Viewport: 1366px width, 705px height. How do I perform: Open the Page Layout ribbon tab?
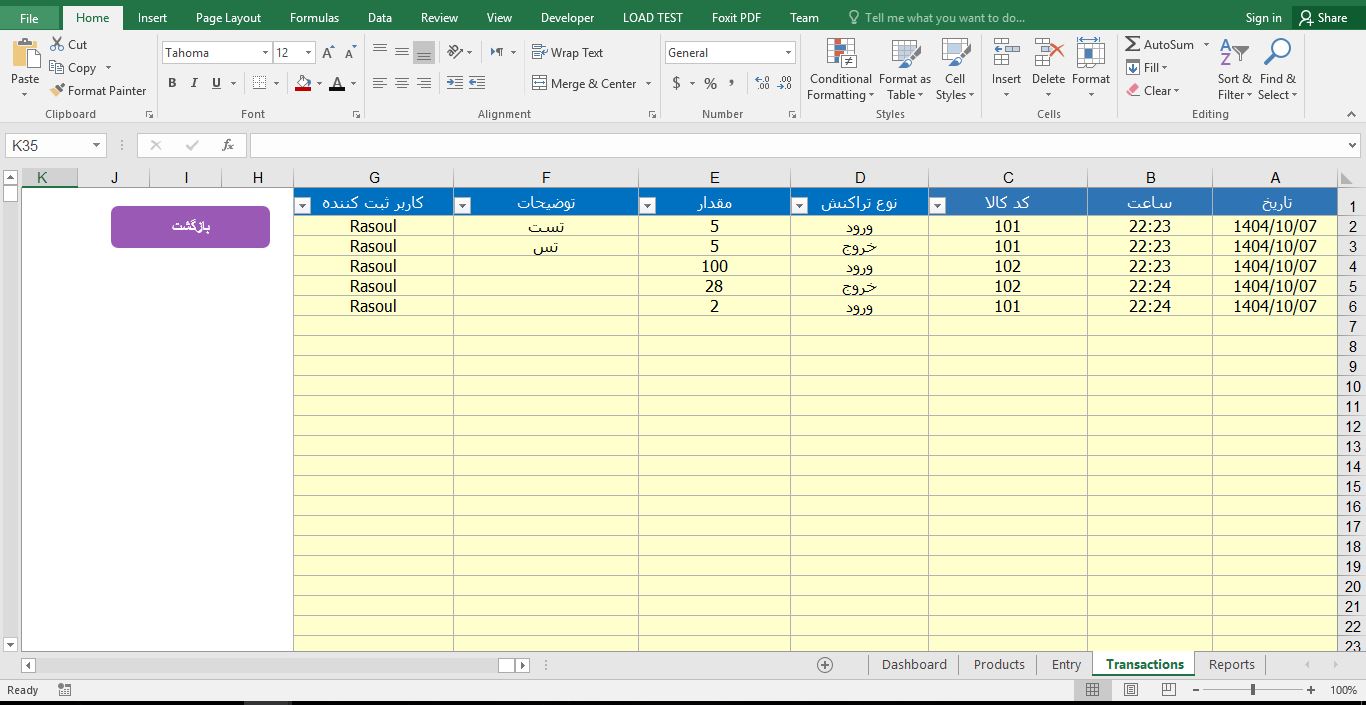pos(228,17)
